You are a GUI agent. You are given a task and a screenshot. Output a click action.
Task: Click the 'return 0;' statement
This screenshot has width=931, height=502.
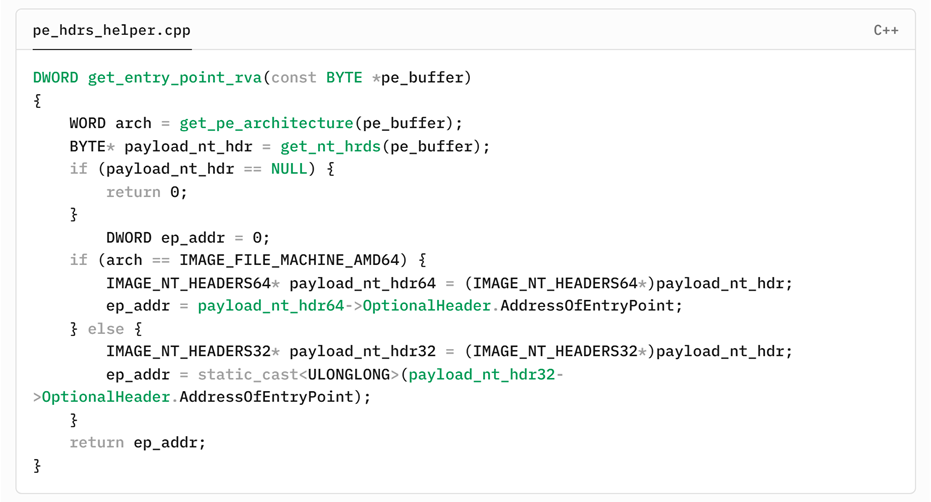[147, 192]
